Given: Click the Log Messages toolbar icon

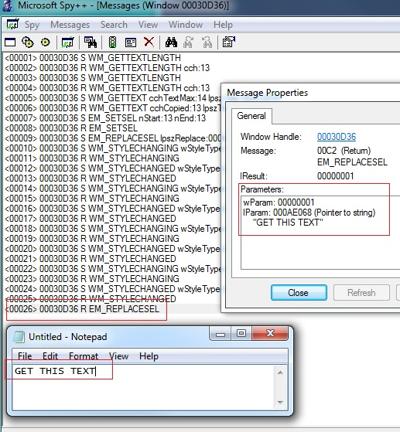Looking at the screenshot, I should click(x=68, y=42).
